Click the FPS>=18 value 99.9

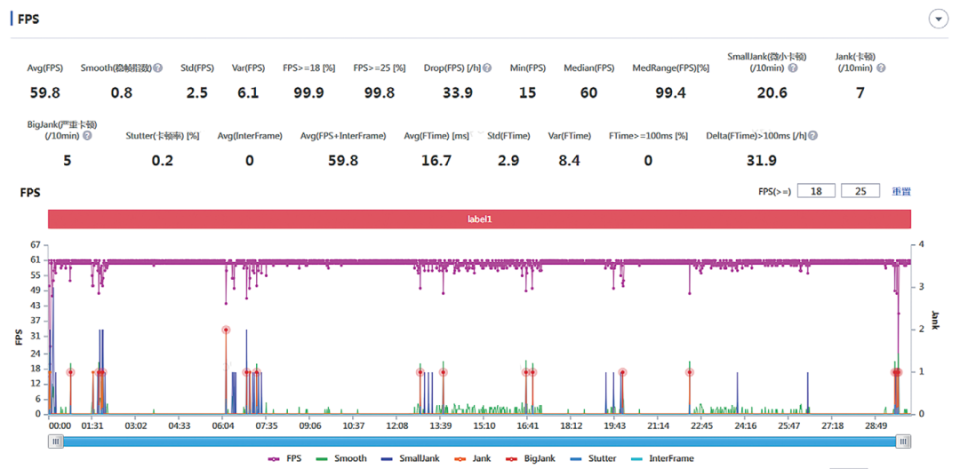click(309, 93)
